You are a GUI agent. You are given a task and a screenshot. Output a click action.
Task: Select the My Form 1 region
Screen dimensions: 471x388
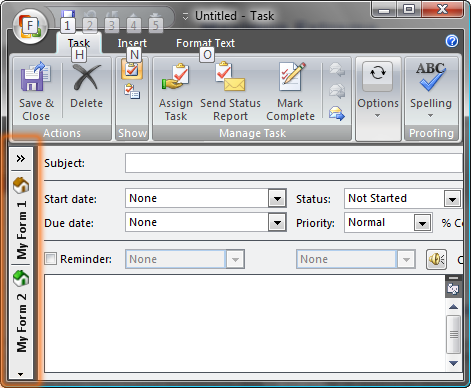pos(21,218)
